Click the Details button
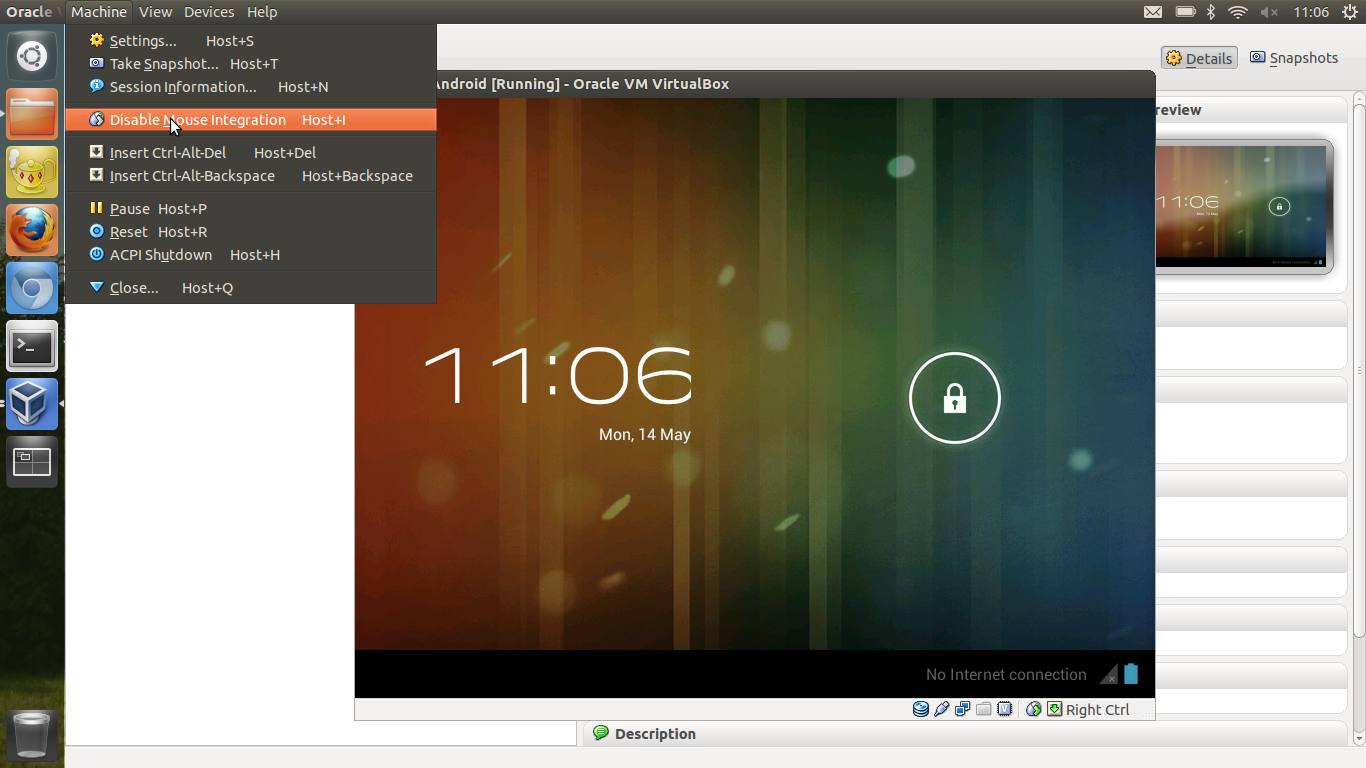 click(1199, 58)
